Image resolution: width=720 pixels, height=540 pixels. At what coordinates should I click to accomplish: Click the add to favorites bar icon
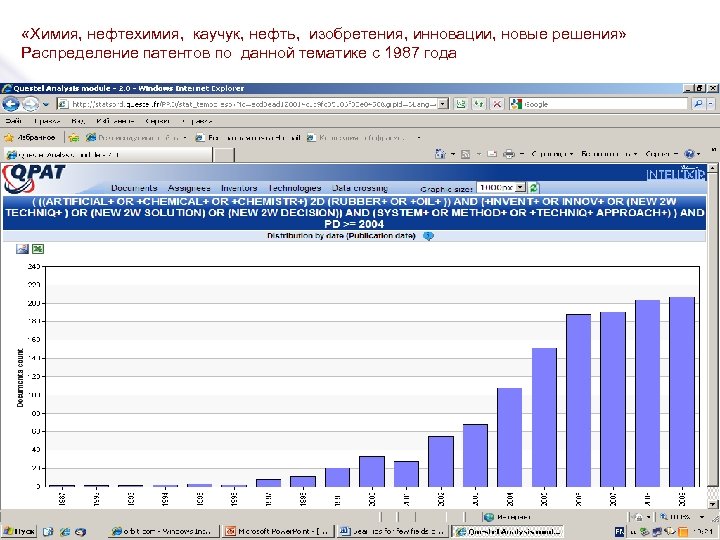click(x=74, y=137)
